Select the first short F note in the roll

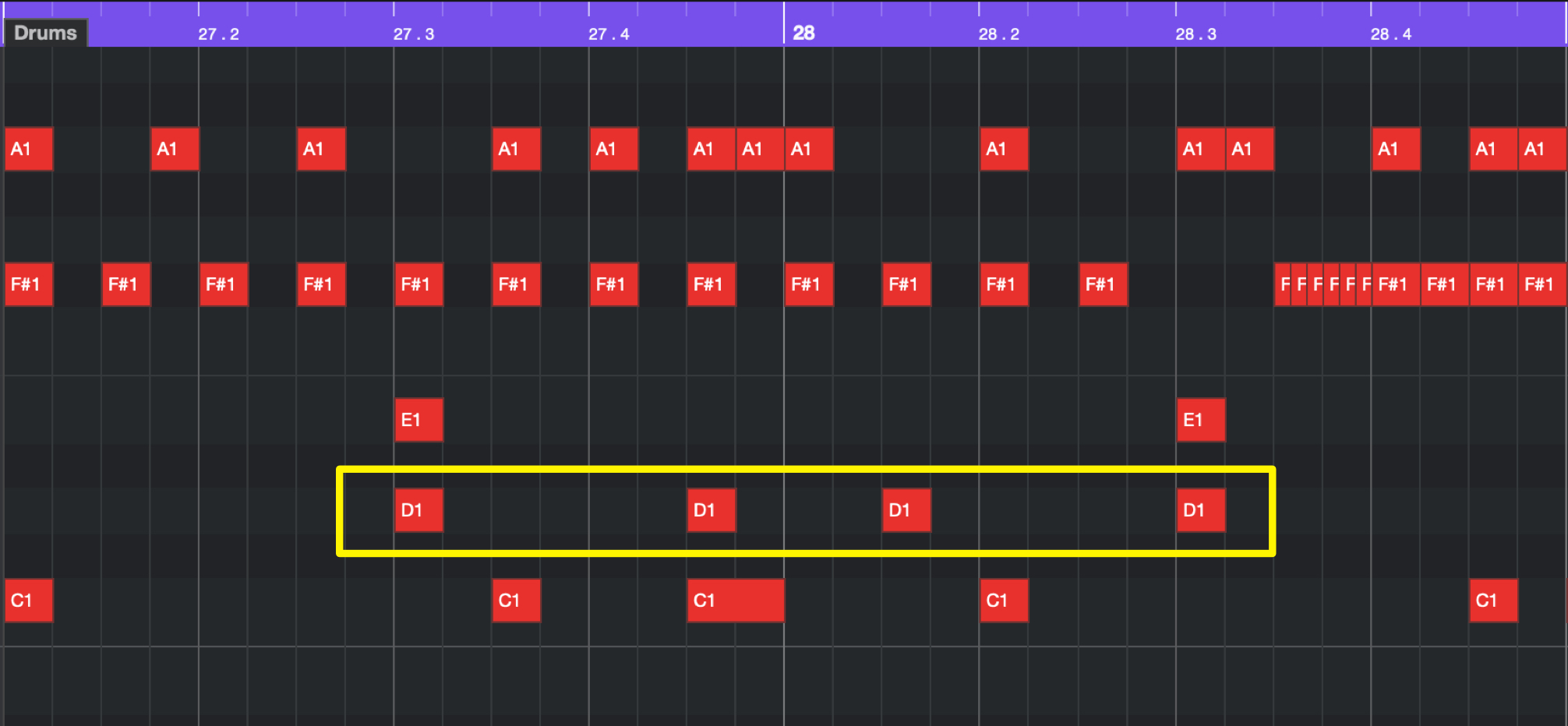pyautogui.click(x=1283, y=284)
